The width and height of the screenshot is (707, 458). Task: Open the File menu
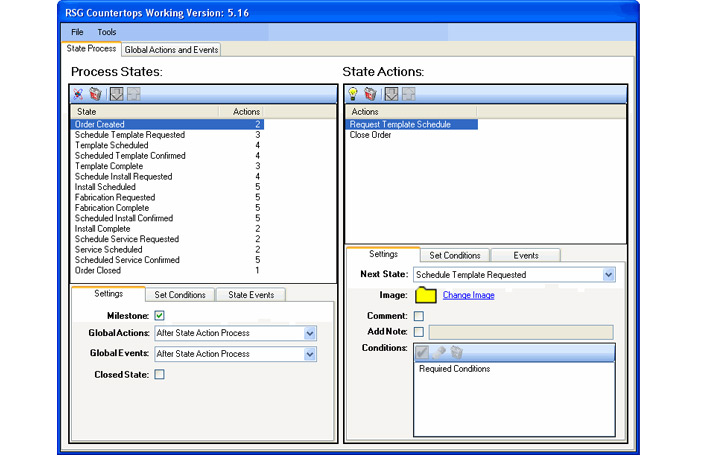(x=77, y=32)
